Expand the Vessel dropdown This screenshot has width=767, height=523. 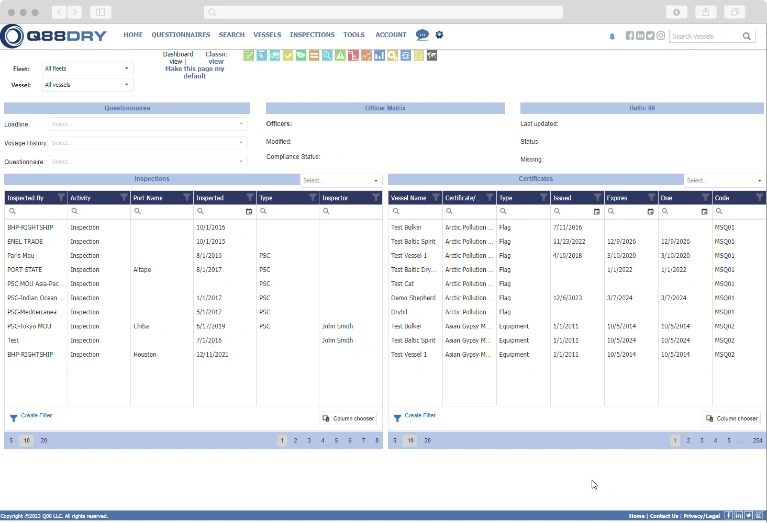coord(87,85)
